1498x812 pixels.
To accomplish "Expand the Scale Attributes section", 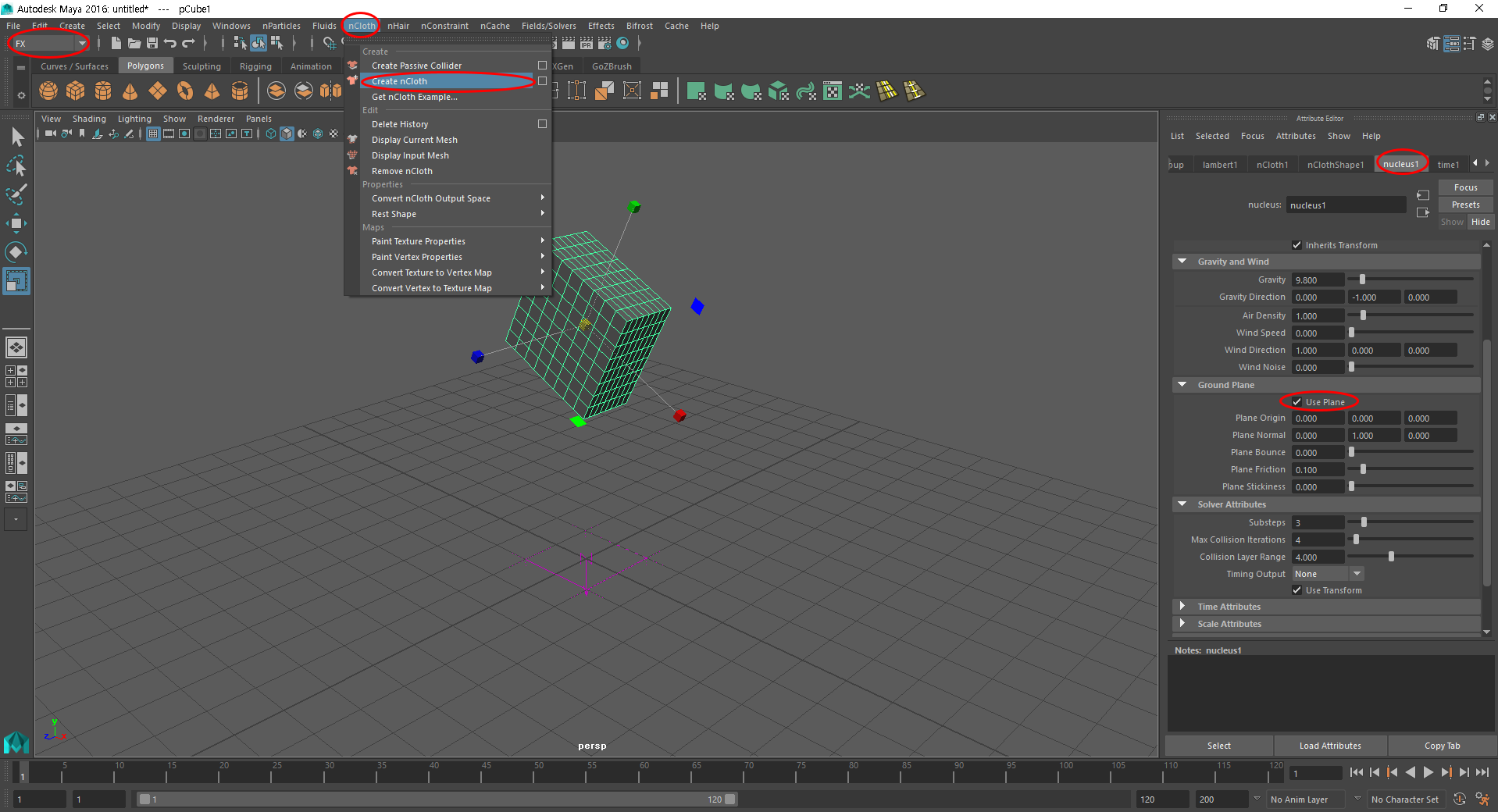I will click(x=1182, y=624).
